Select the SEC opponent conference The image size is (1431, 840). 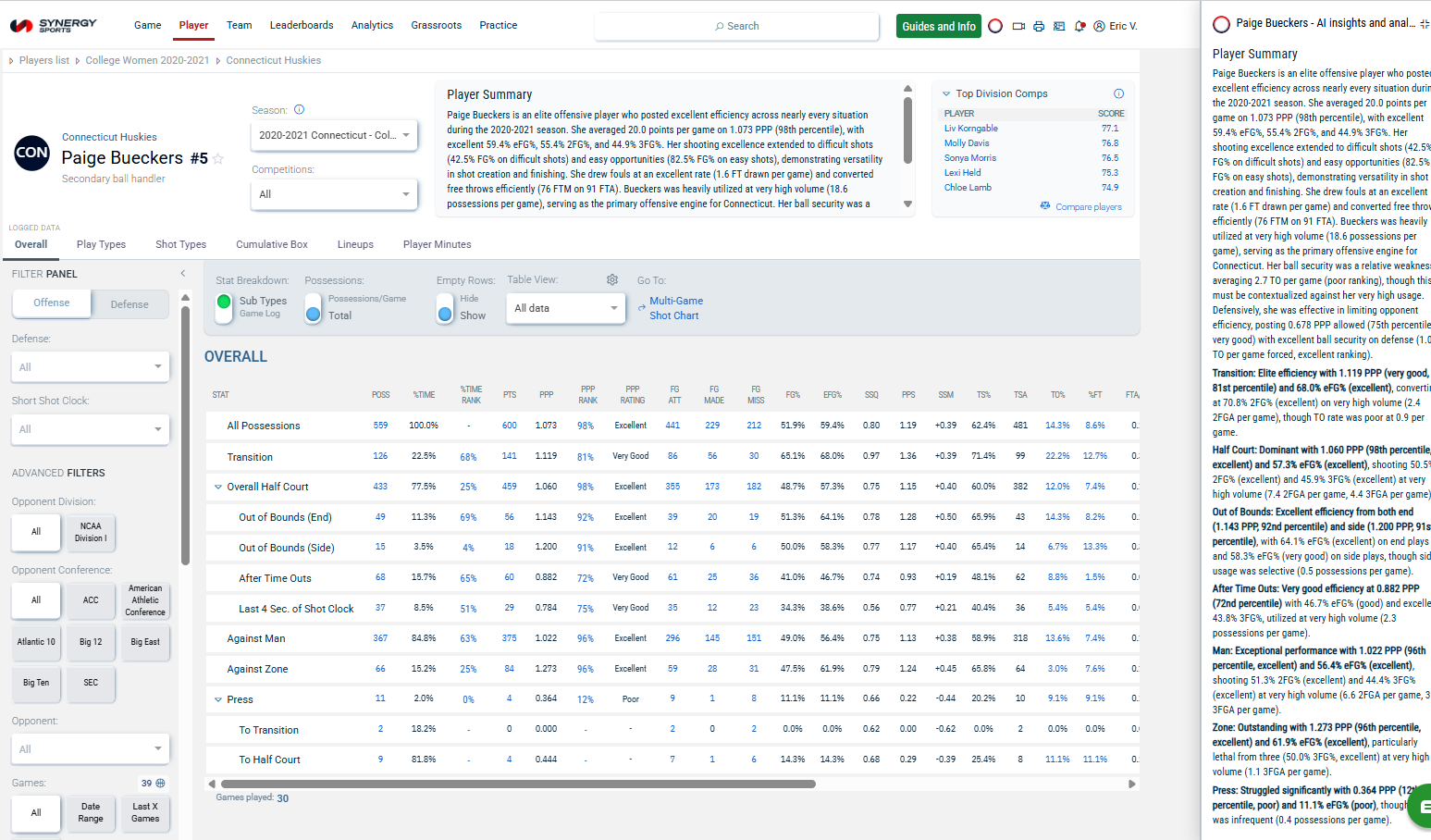[x=91, y=683]
